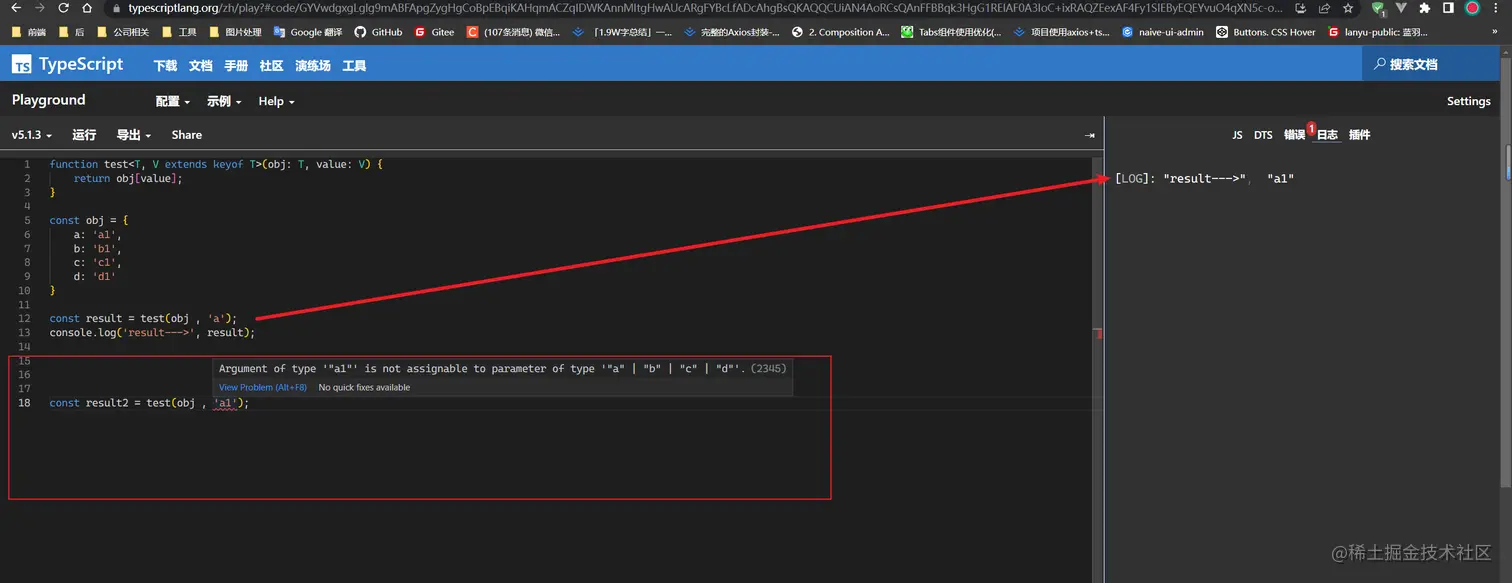Click the Playground heading
The image size is (1512, 583).
(49, 100)
